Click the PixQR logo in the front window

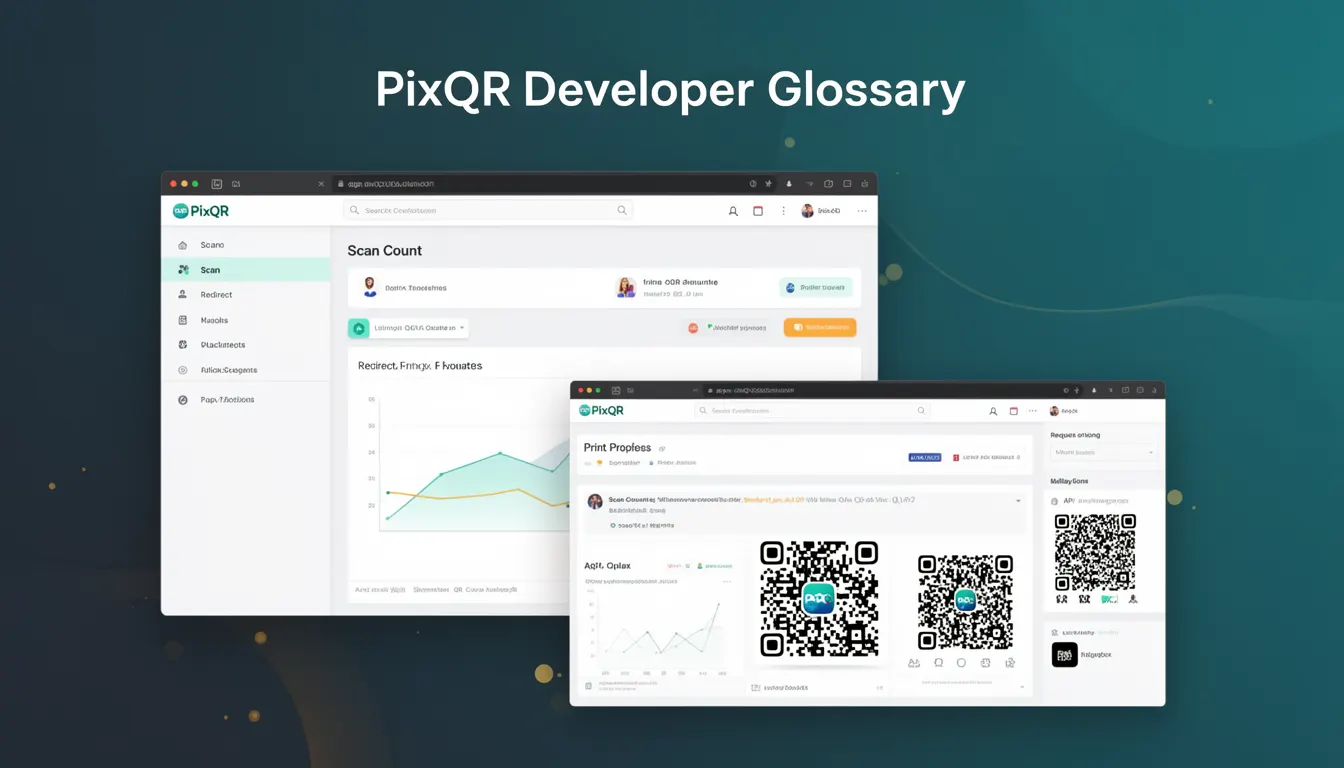click(x=601, y=410)
